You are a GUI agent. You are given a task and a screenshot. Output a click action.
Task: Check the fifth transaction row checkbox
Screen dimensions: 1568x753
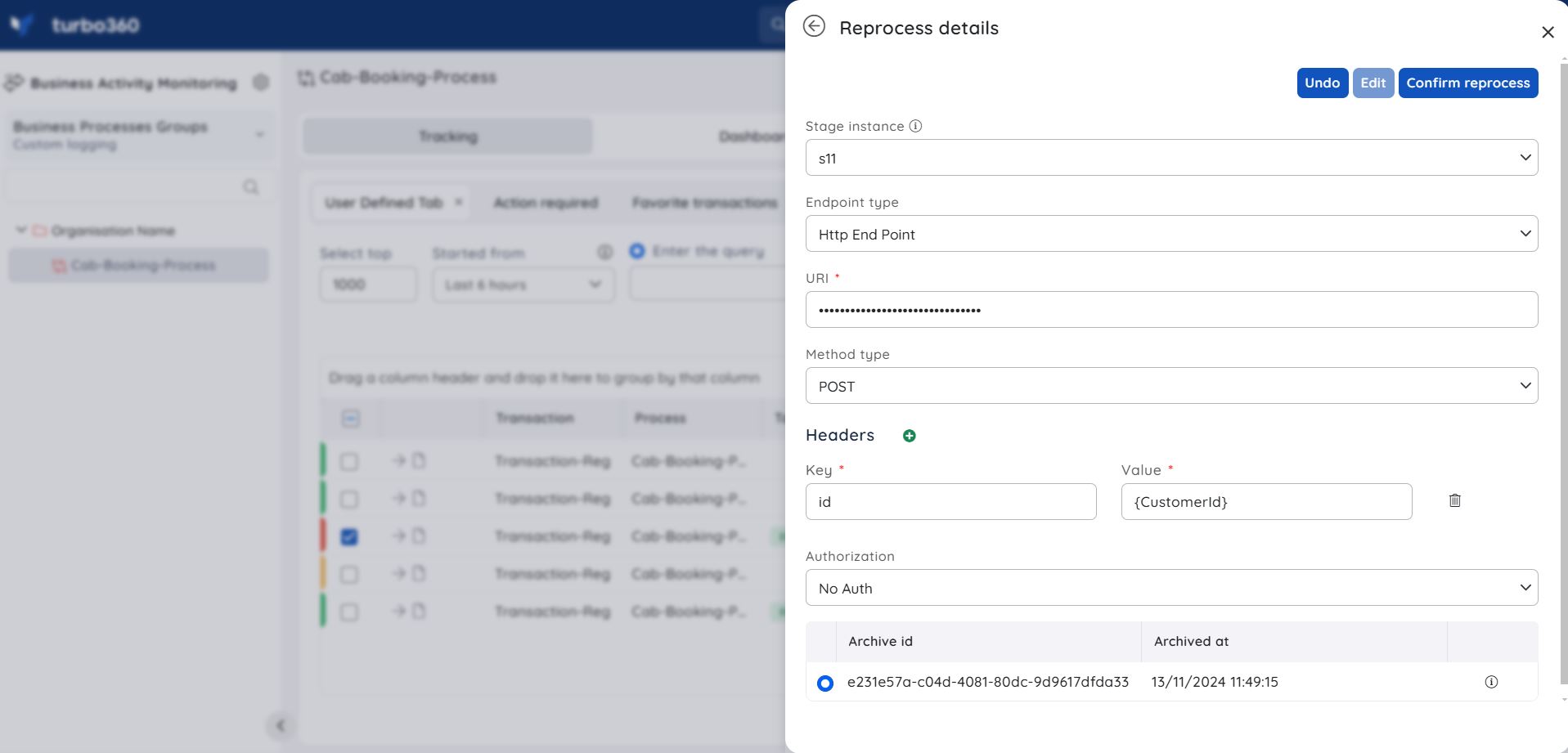pos(349,612)
